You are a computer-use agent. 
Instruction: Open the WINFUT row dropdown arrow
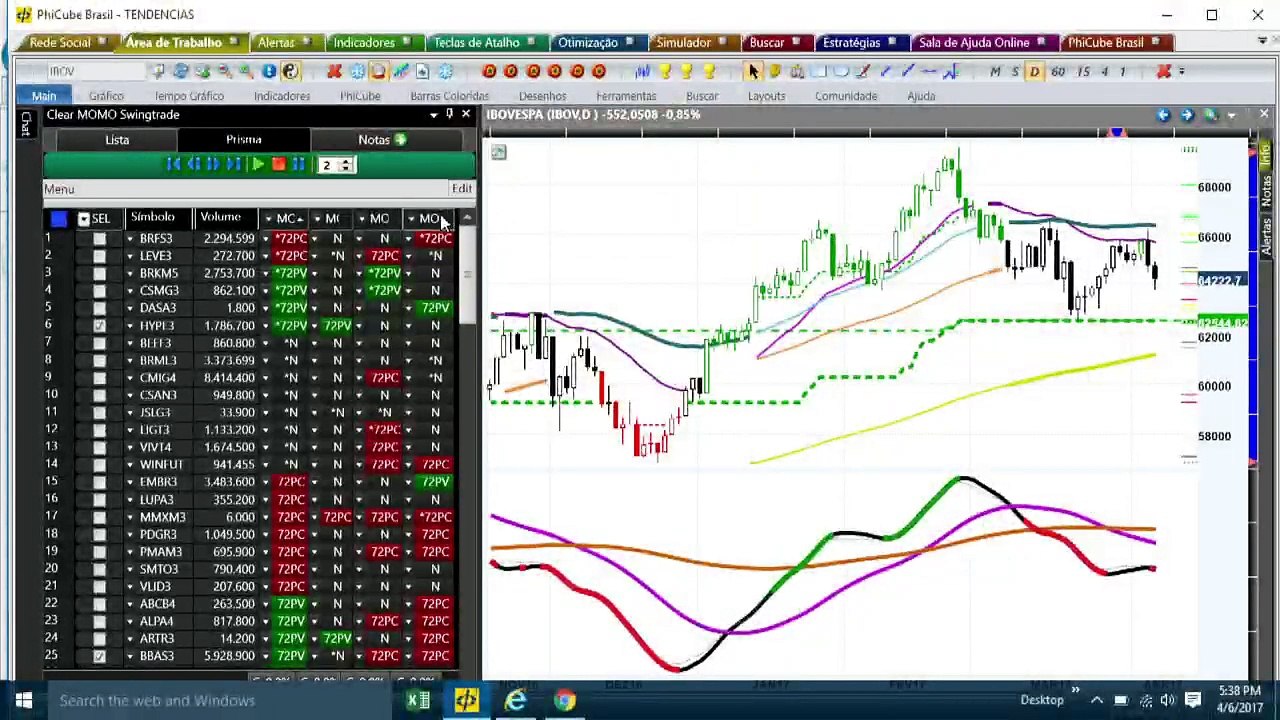(x=129, y=465)
